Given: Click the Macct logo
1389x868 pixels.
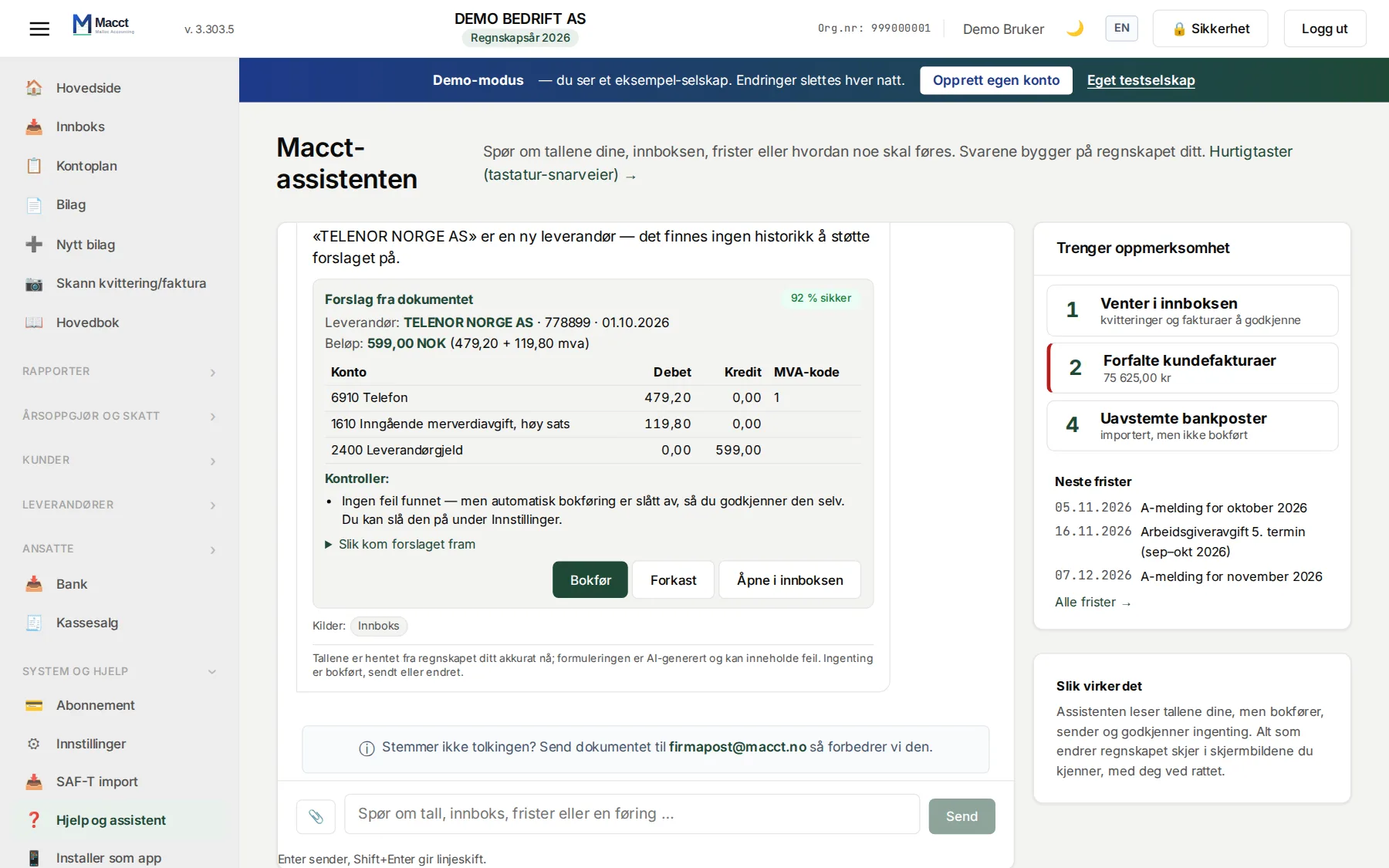Looking at the screenshot, I should coord(103,25).
